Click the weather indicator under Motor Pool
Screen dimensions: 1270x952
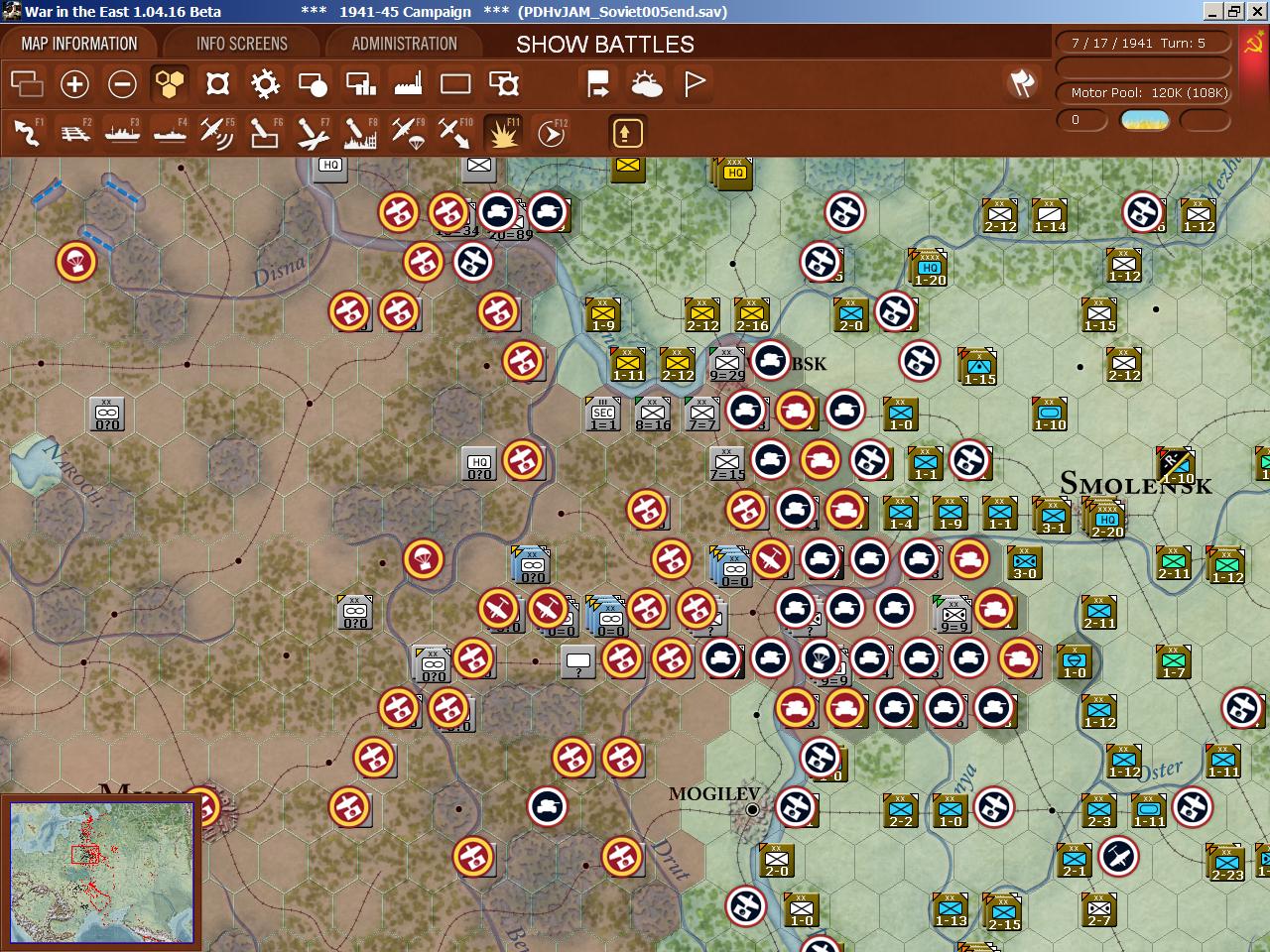click(1145, 121)
